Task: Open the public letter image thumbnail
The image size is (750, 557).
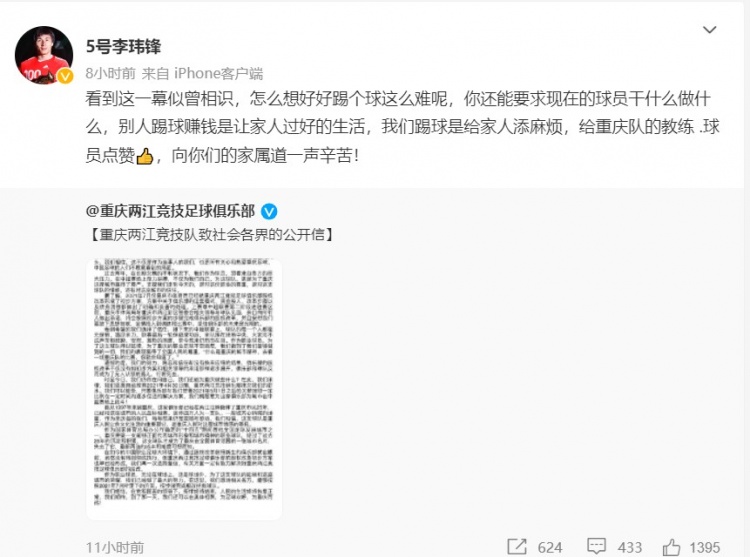Action: point(184,389)
